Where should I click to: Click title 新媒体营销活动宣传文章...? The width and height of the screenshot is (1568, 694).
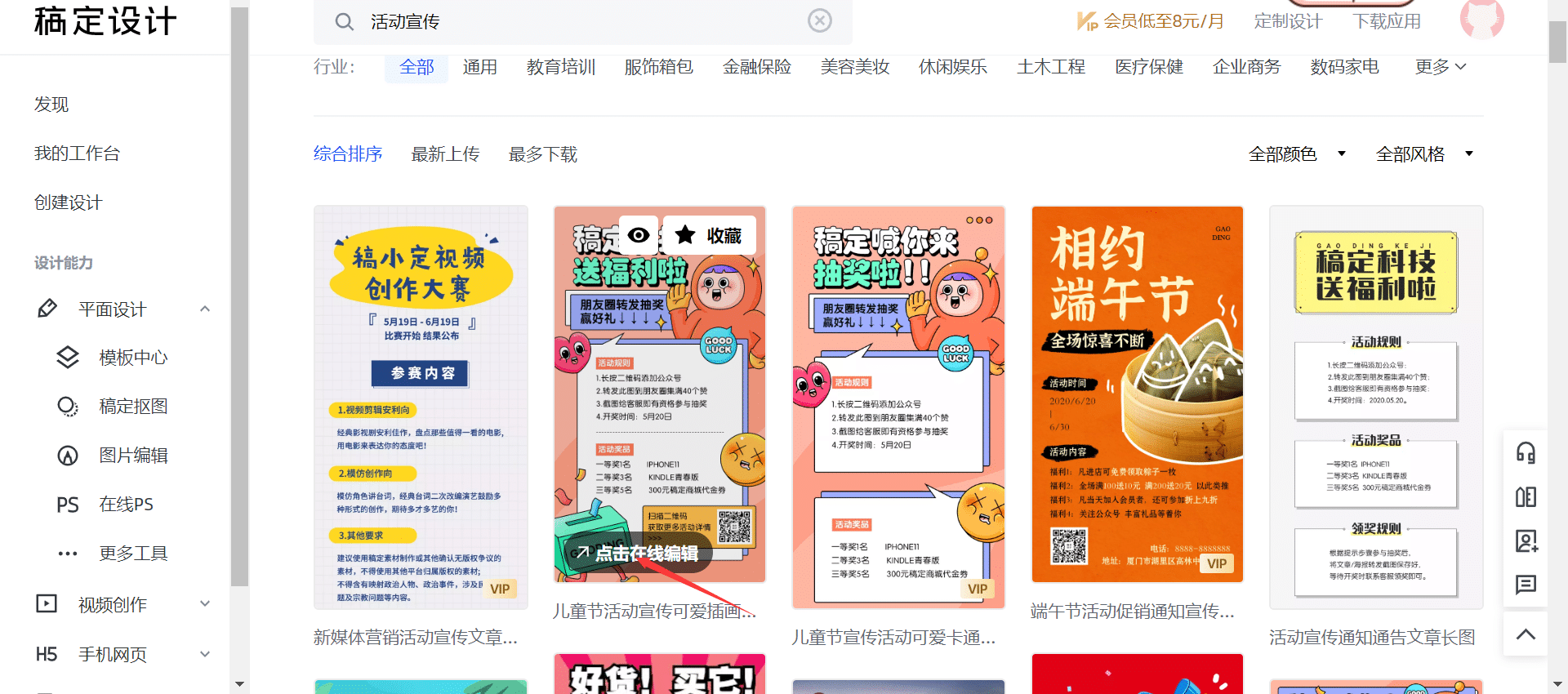[x=416, y=637]
